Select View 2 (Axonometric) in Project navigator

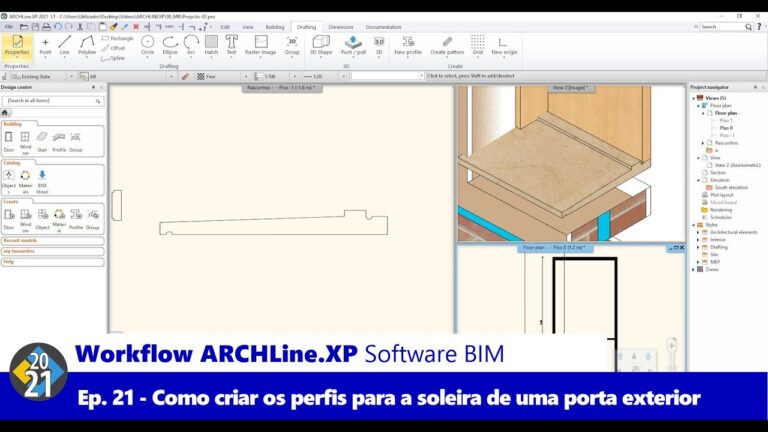(737, 165)
